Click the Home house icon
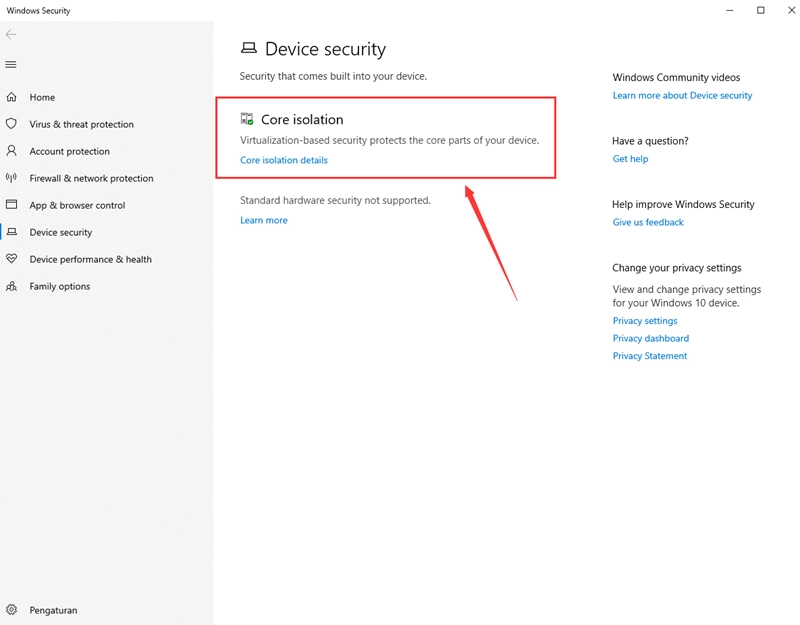Screen dimensions: 800x625 [11, 97]
